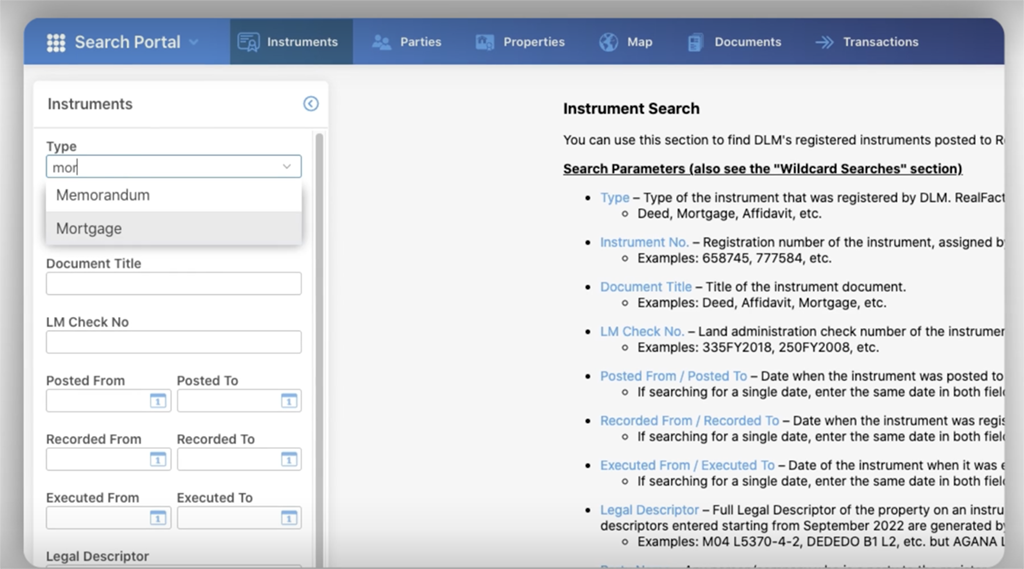Toggle the Type combo box chevron
The width and height of the screenshot is (1024, 569).
pos(287,167)
